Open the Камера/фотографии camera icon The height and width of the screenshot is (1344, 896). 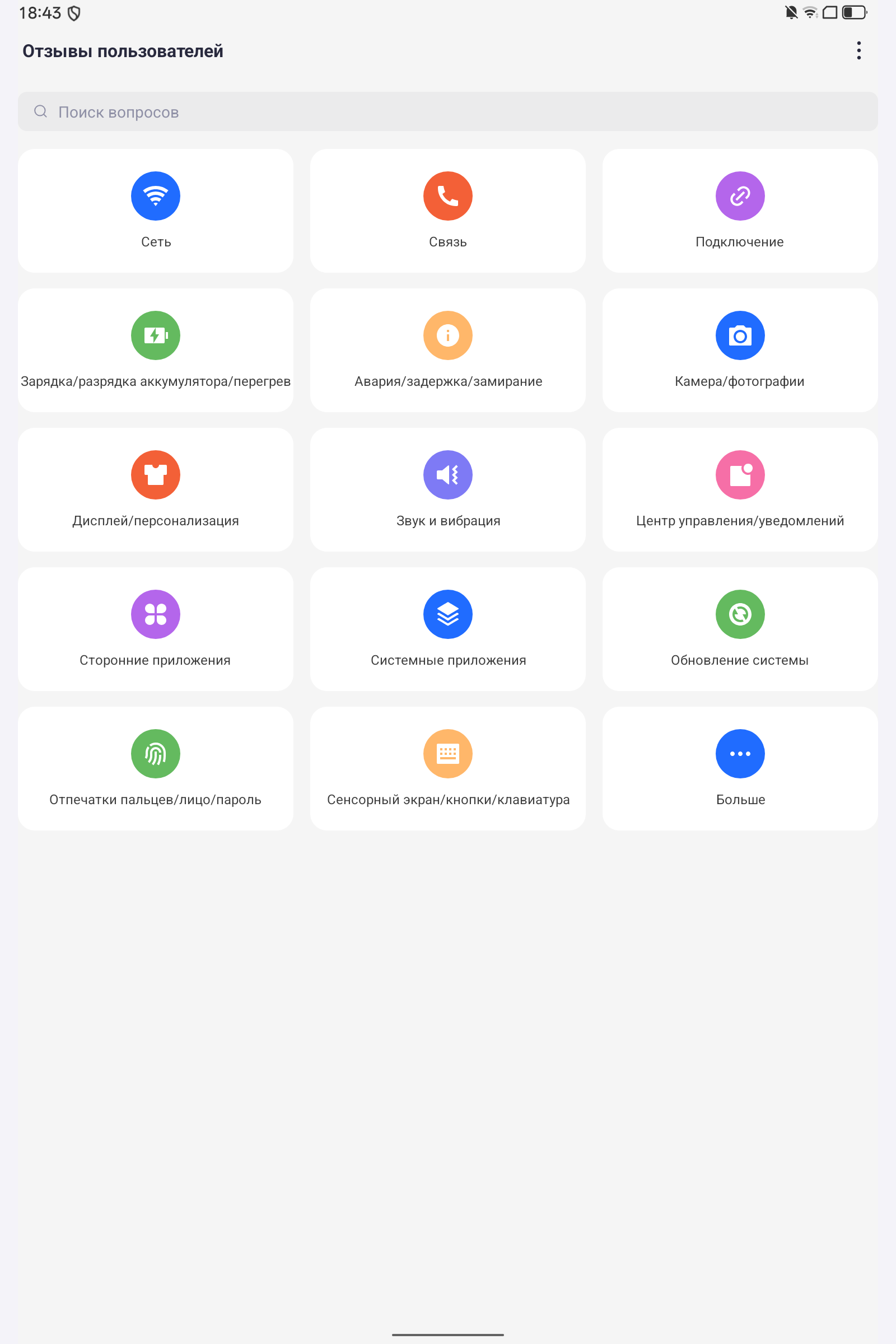740,335
